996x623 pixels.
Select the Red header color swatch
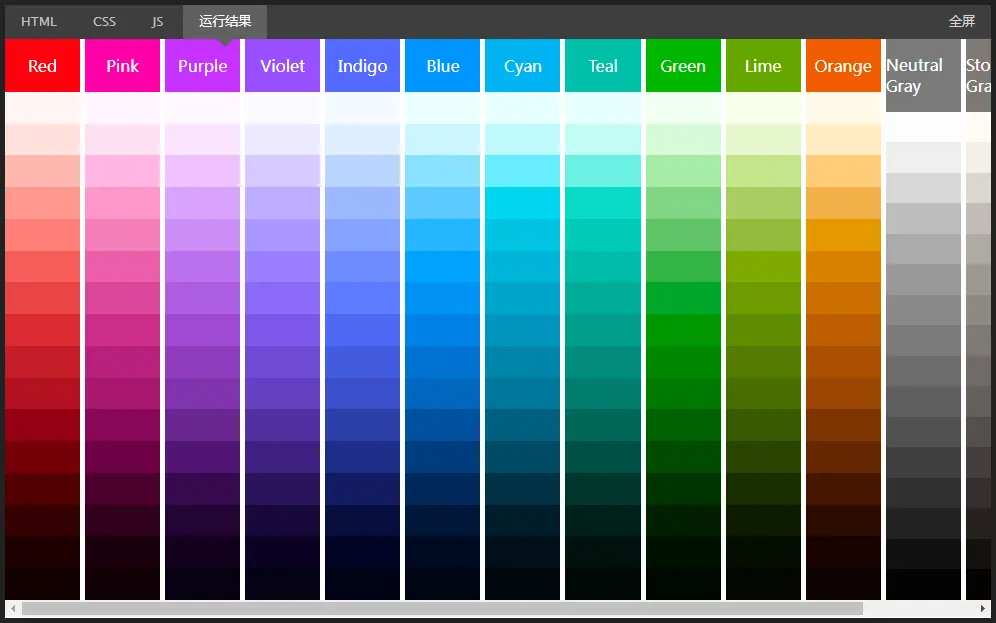coord(42,66)
